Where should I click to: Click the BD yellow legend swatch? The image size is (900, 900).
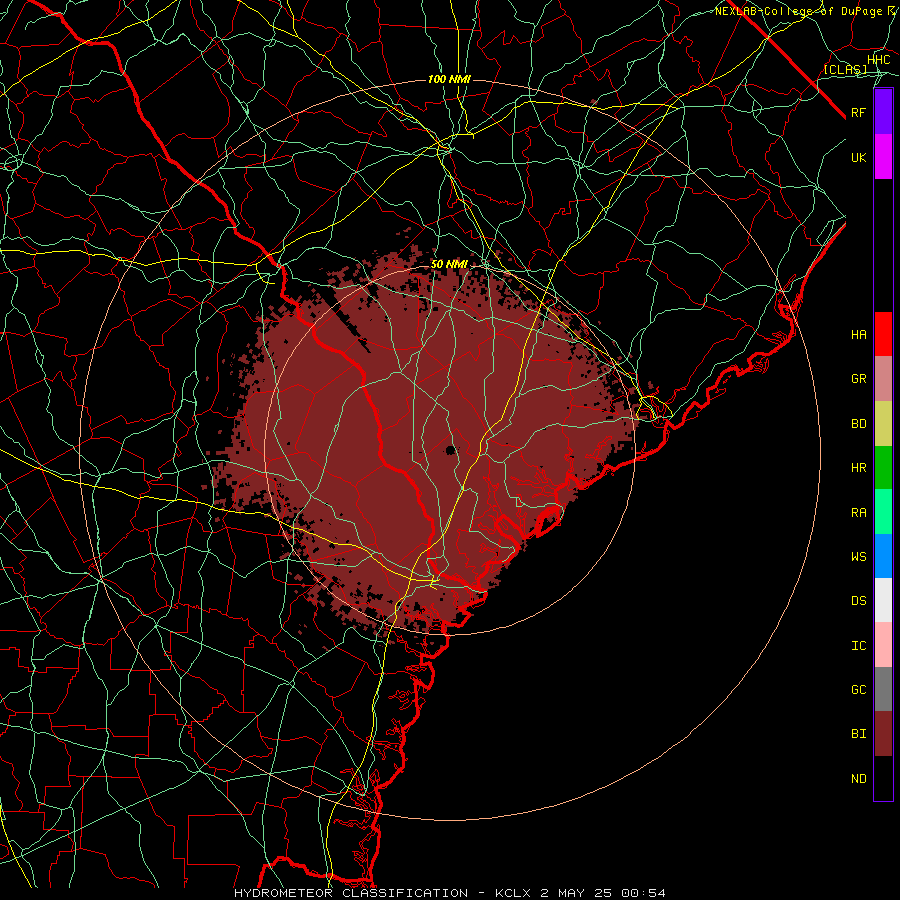tap(883, 424)
